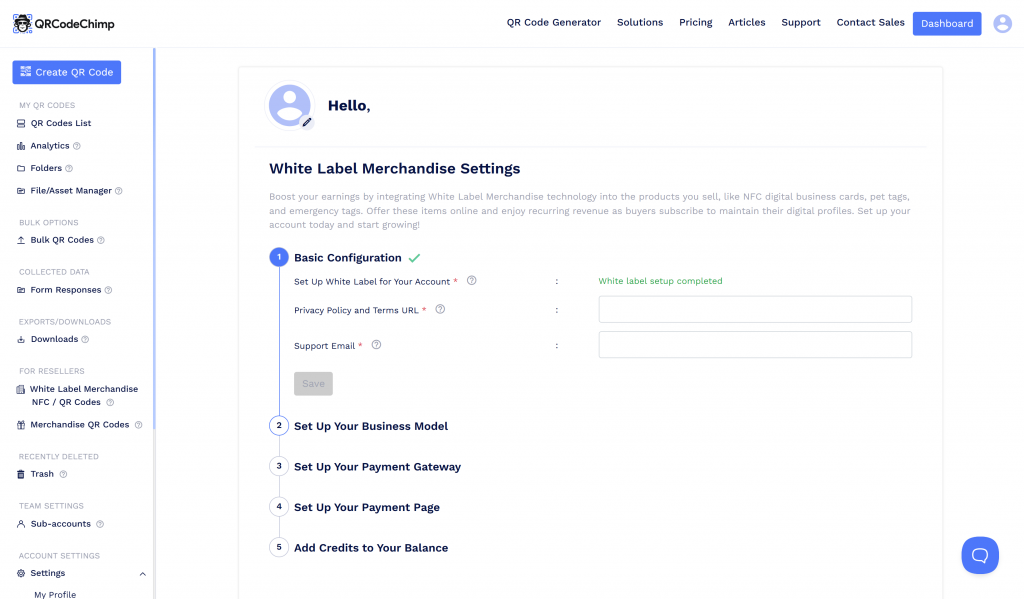Click the edit pencil on profile picture
Viewport: 1024px width, 599px height.
[307, 122]
